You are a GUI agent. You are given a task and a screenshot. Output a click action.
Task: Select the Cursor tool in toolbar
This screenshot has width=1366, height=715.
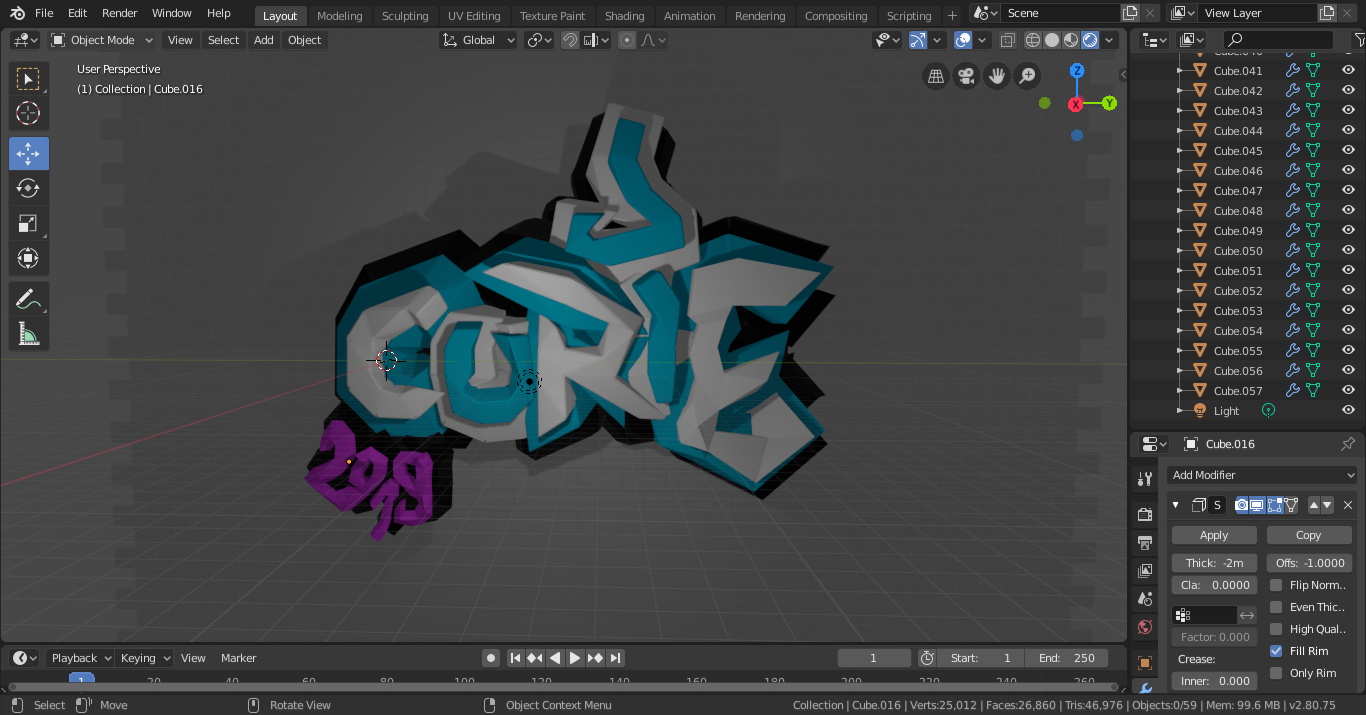28,113
